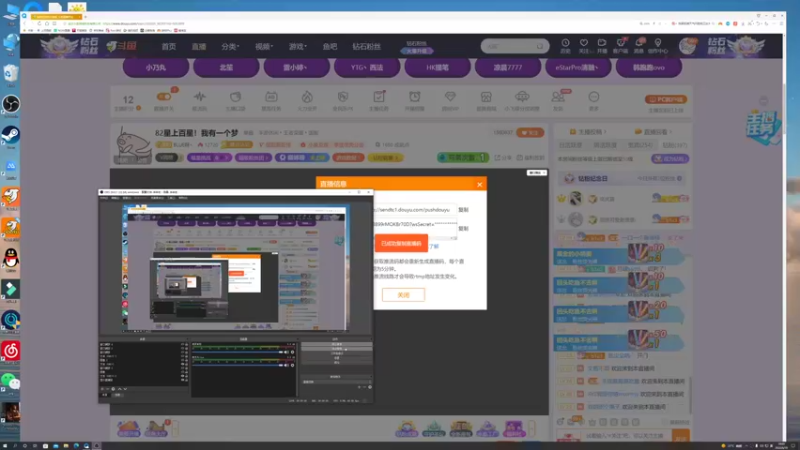Screen dimensions: 800x450
Task: Click the location pin icon in header
Action: pyautogui.click(x=658, y=43)
